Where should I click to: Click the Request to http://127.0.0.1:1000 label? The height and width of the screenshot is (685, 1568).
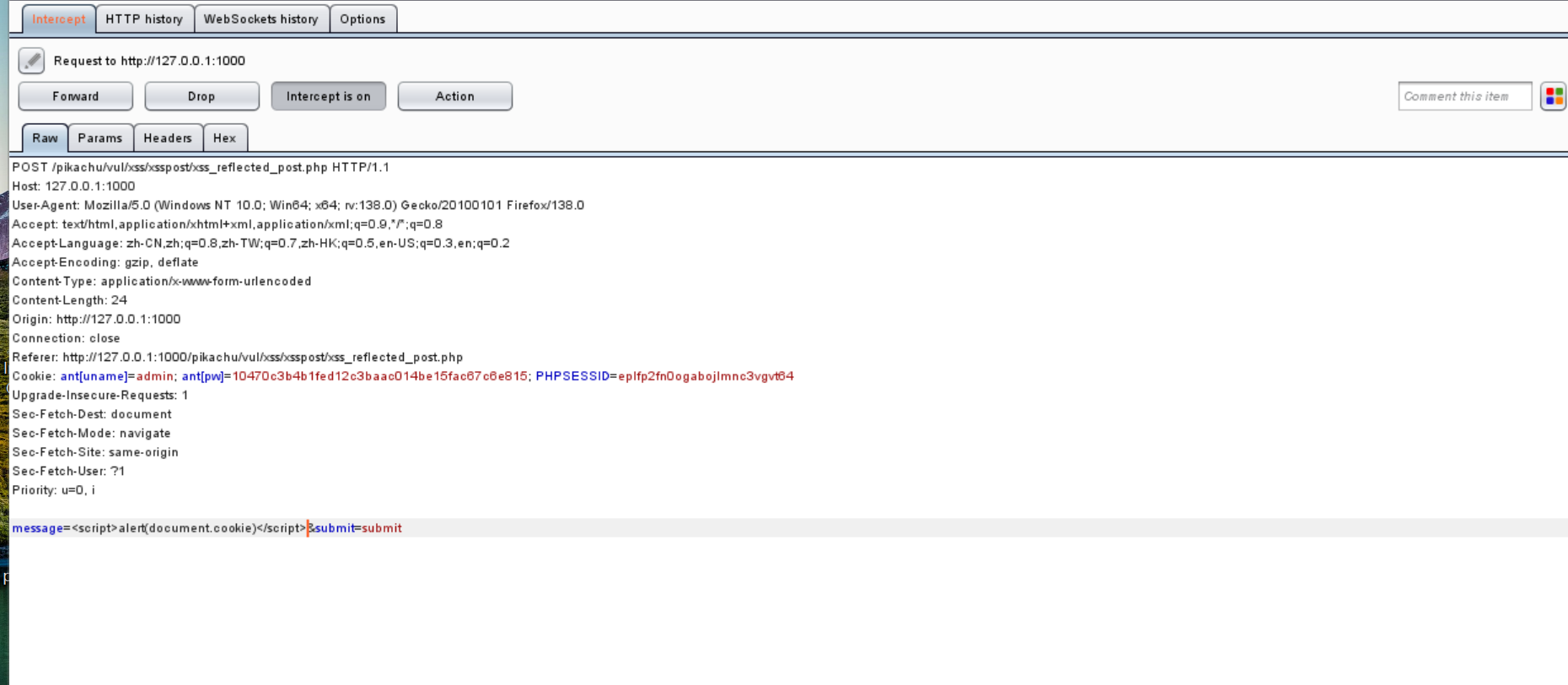click(x=149, y=61)
